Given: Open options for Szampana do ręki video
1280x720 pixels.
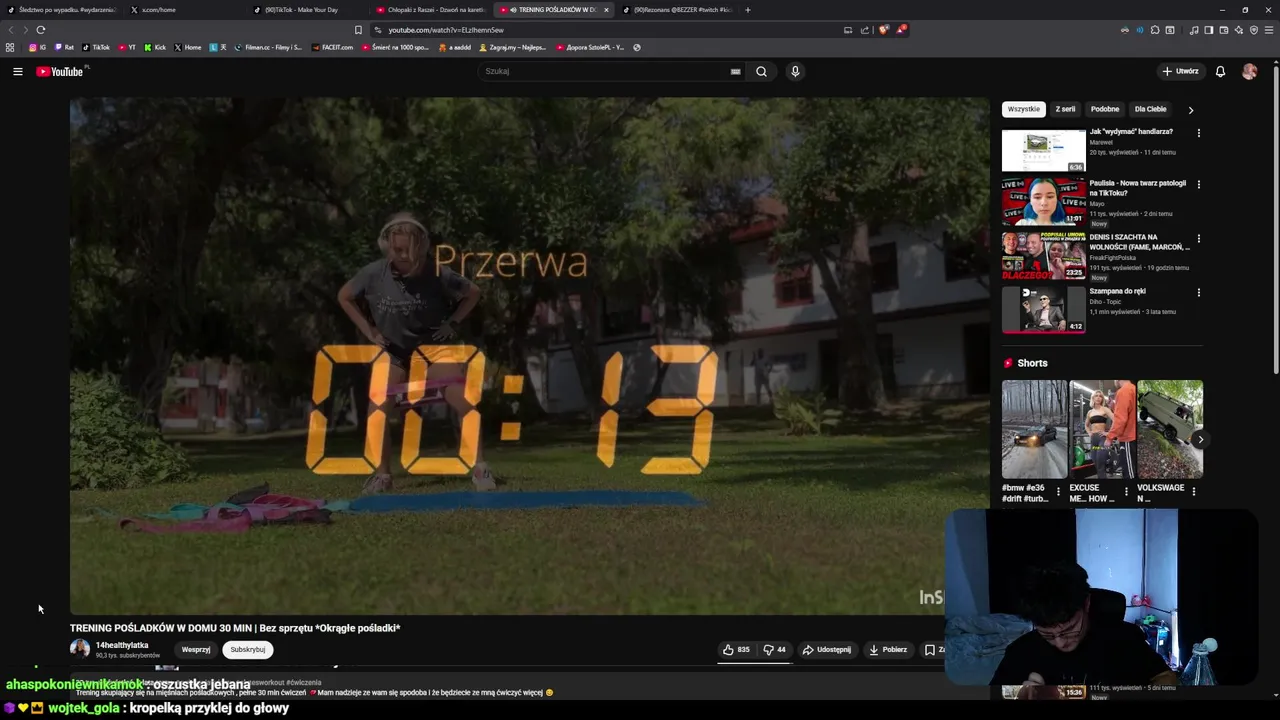Looking at the screenshot, I should click(1198, 292).
